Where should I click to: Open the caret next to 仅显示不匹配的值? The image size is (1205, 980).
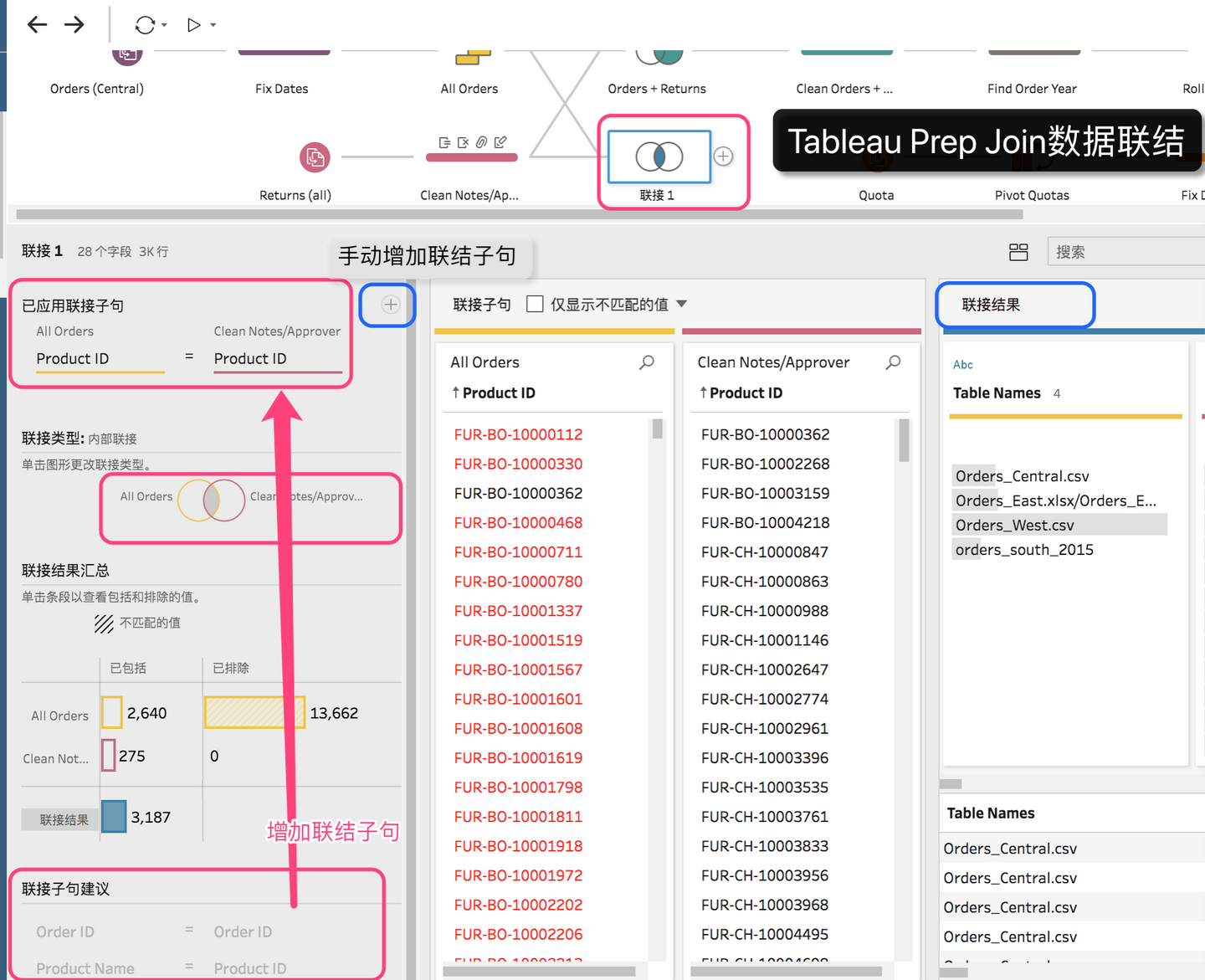(x=682, y=304)
